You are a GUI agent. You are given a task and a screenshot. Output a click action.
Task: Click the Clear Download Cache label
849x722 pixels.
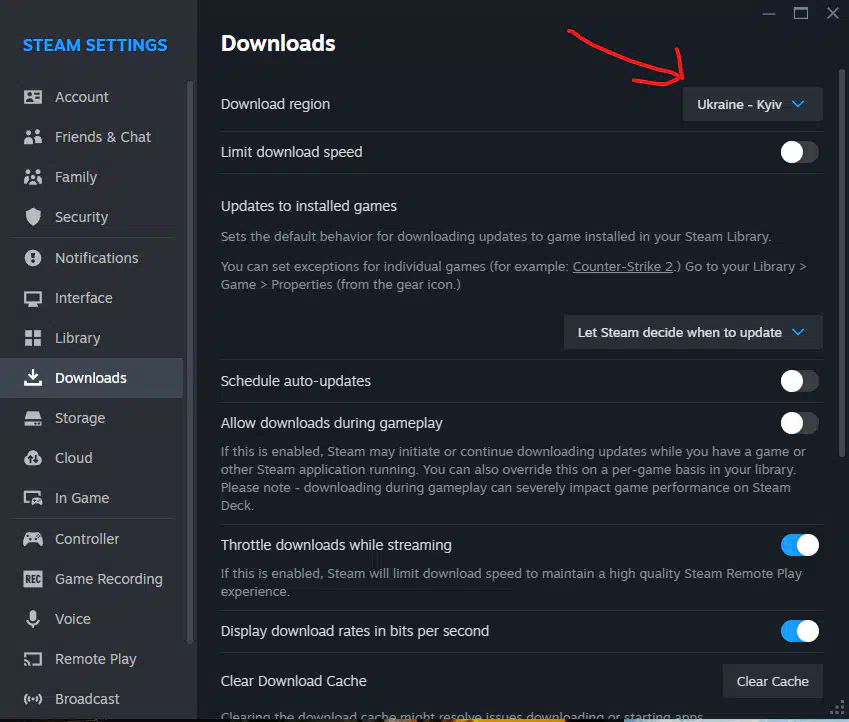(x=293, y=681)
